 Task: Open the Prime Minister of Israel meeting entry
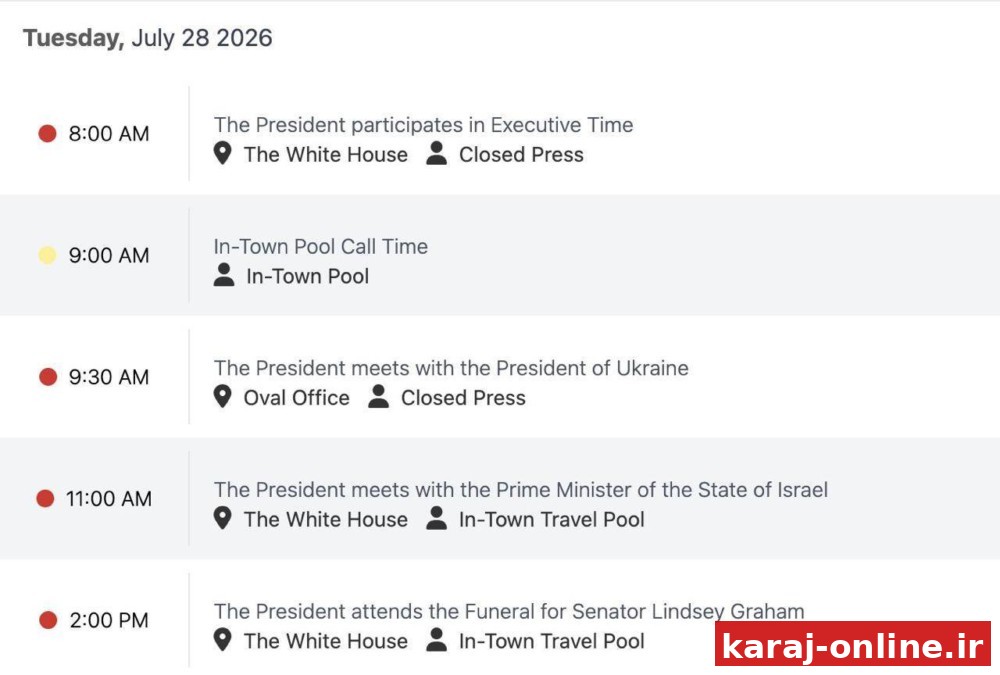(x=520, y=489)
